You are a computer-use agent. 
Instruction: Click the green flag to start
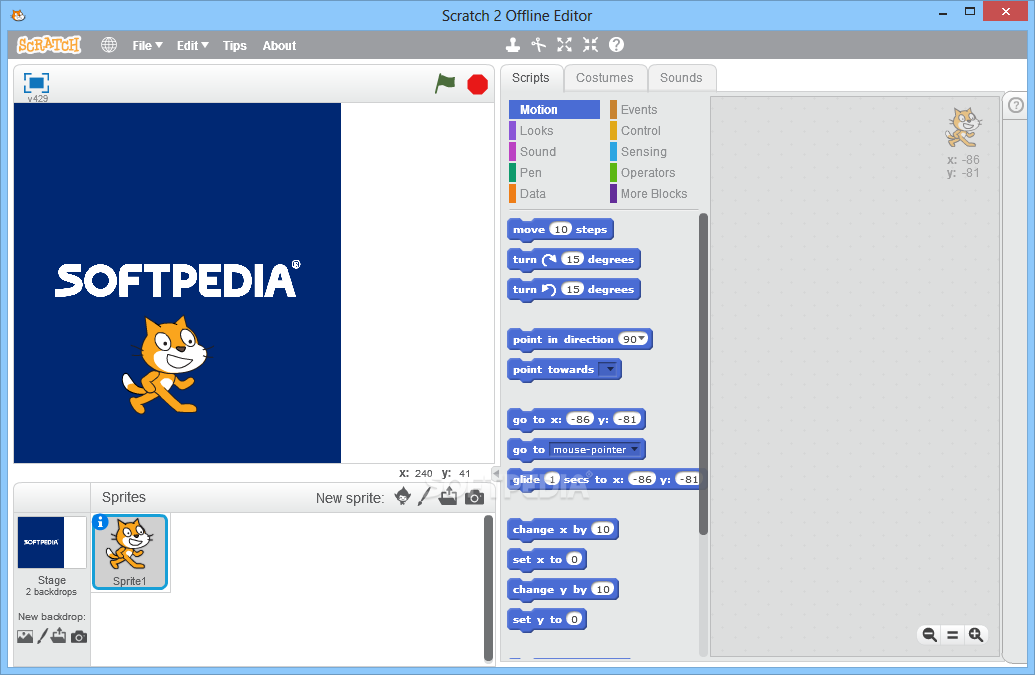point(445,84)
